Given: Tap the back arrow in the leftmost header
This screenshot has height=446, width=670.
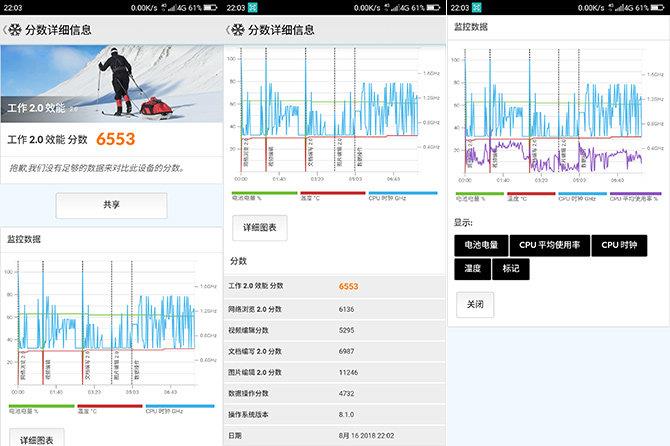Looking at the screenshot, I should click(6, 30).
